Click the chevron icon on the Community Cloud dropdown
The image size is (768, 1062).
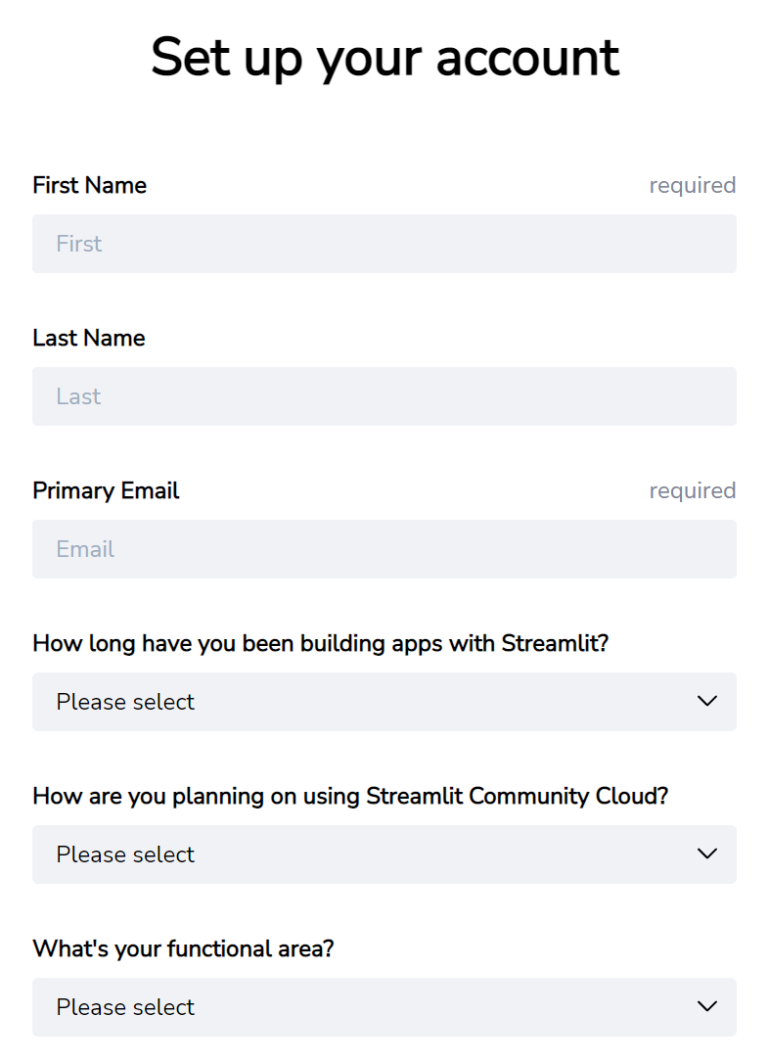pyautogui.click(x=706, y=854)
